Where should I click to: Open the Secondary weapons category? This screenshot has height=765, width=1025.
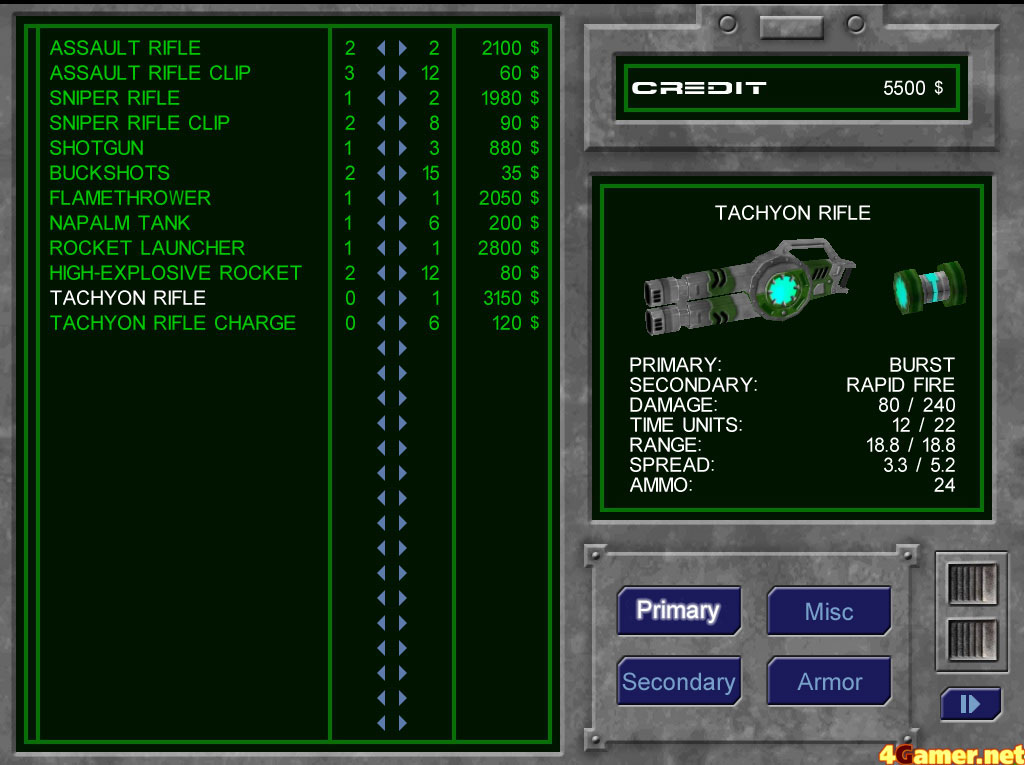click(x=679, y=681)
